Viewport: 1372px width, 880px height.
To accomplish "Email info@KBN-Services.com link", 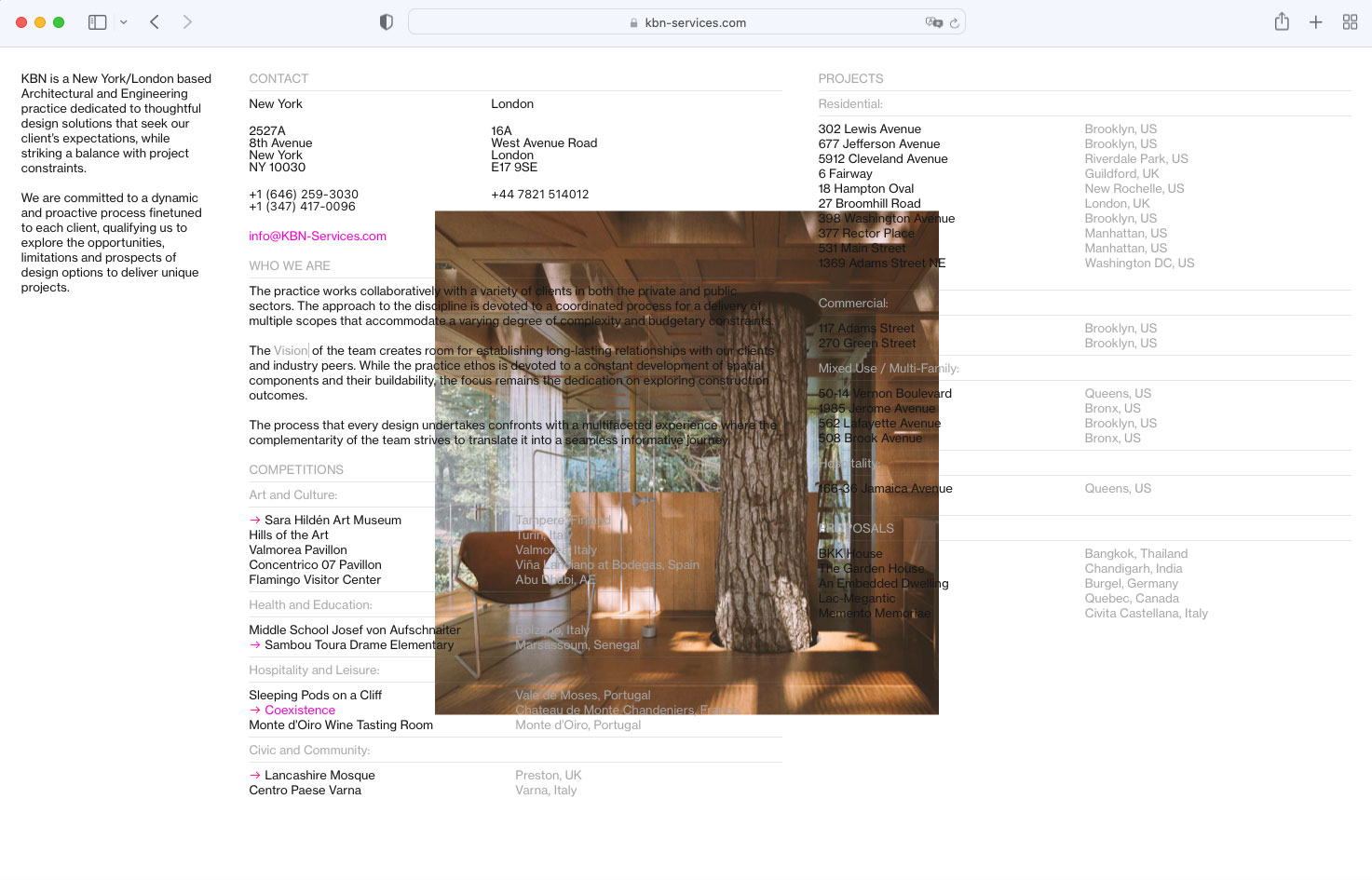I will [318, 237].
